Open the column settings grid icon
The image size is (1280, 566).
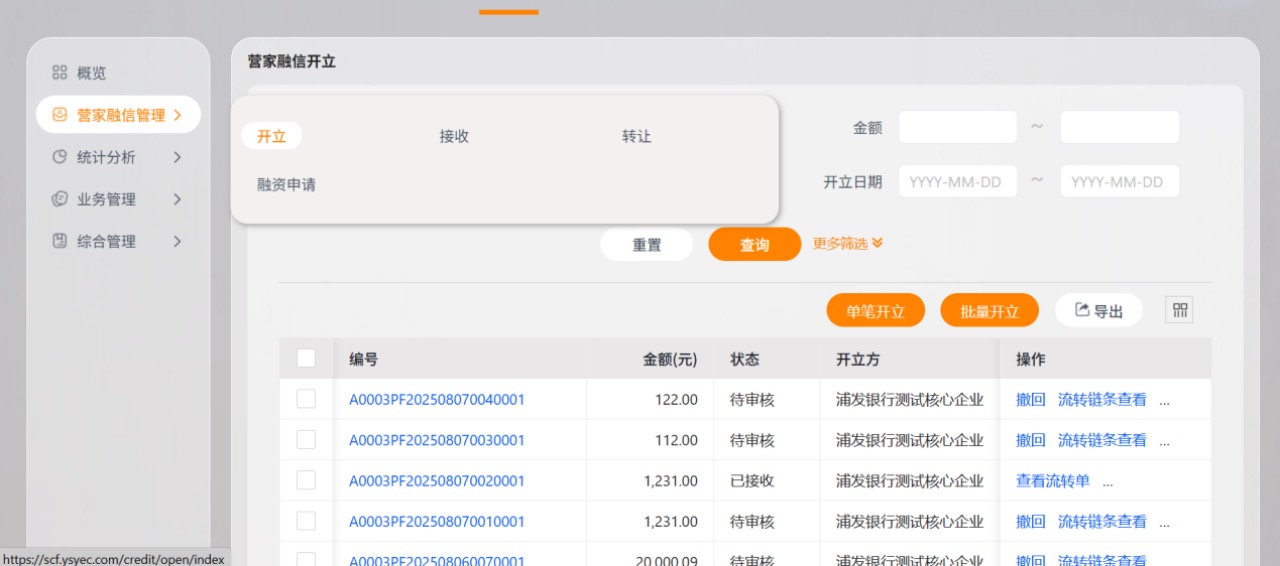(x=1179, y=310)
